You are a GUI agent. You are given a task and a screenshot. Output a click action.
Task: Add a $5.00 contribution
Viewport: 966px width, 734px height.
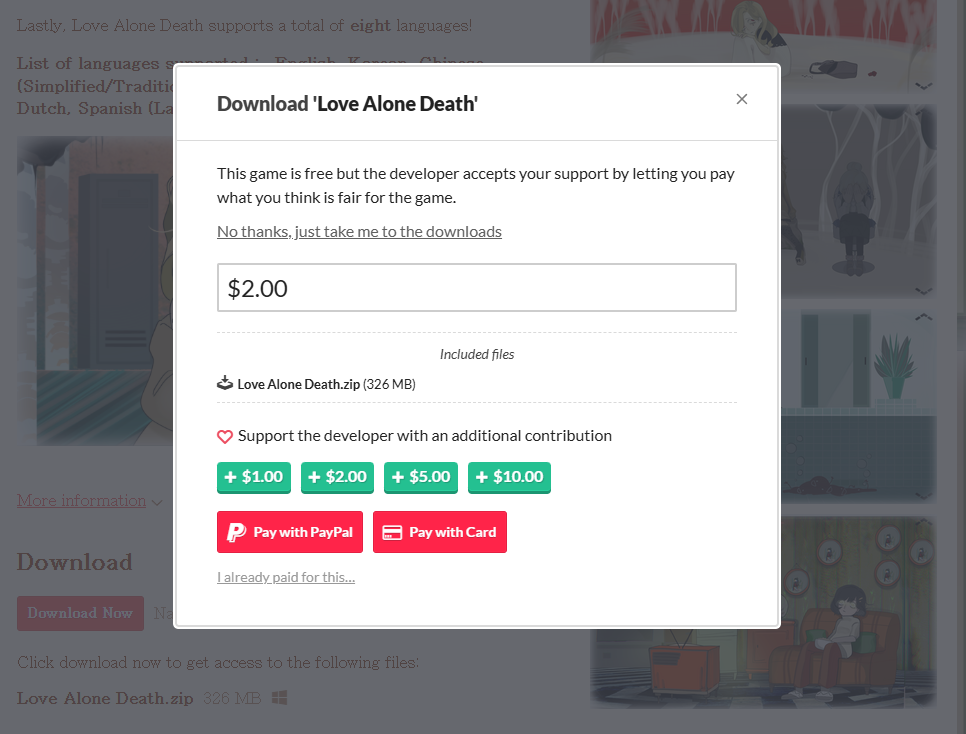click(x=421, y=478)
